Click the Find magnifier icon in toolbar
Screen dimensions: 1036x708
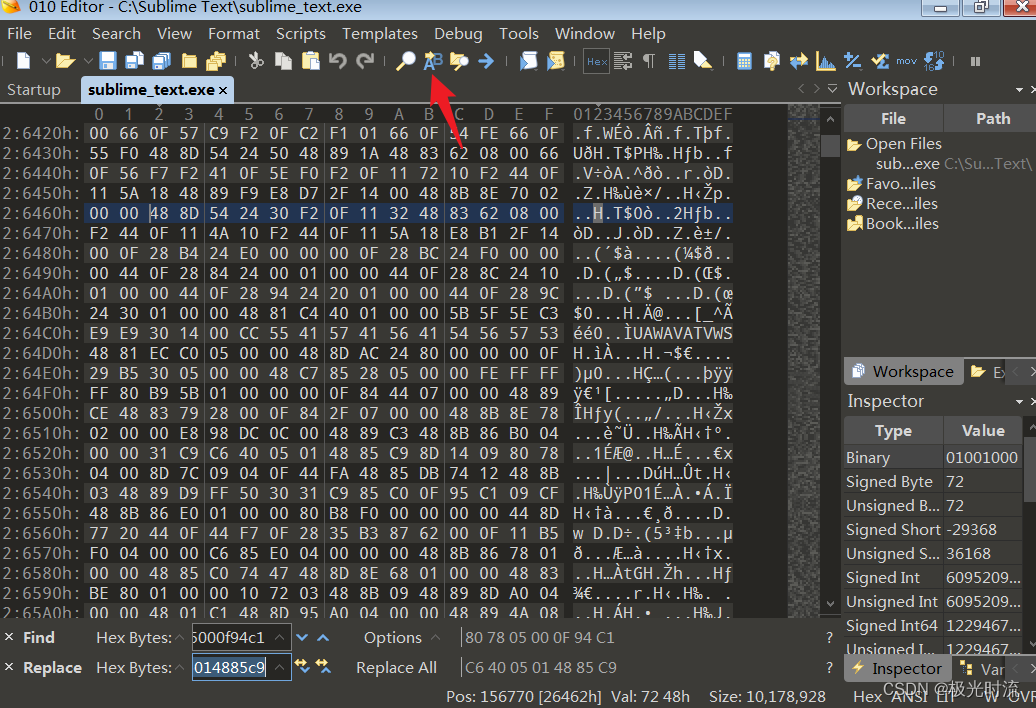(405, 61)
